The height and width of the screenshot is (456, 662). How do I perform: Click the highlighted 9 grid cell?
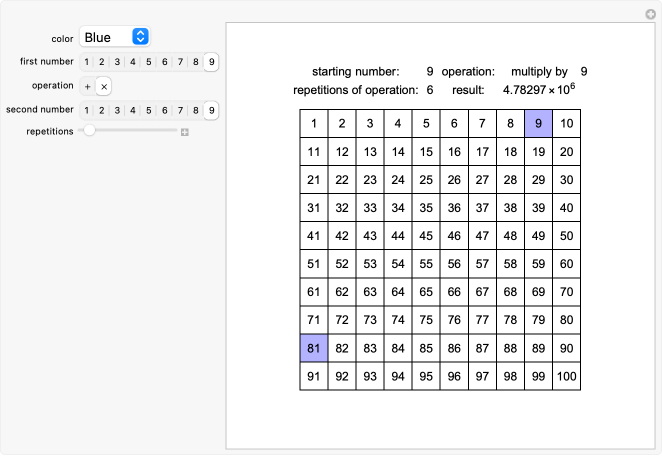538,124
